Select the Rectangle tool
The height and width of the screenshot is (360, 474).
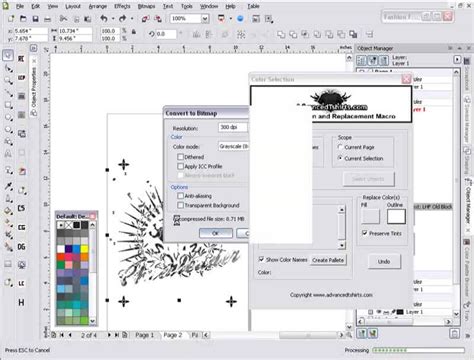[x=8, y=106]
